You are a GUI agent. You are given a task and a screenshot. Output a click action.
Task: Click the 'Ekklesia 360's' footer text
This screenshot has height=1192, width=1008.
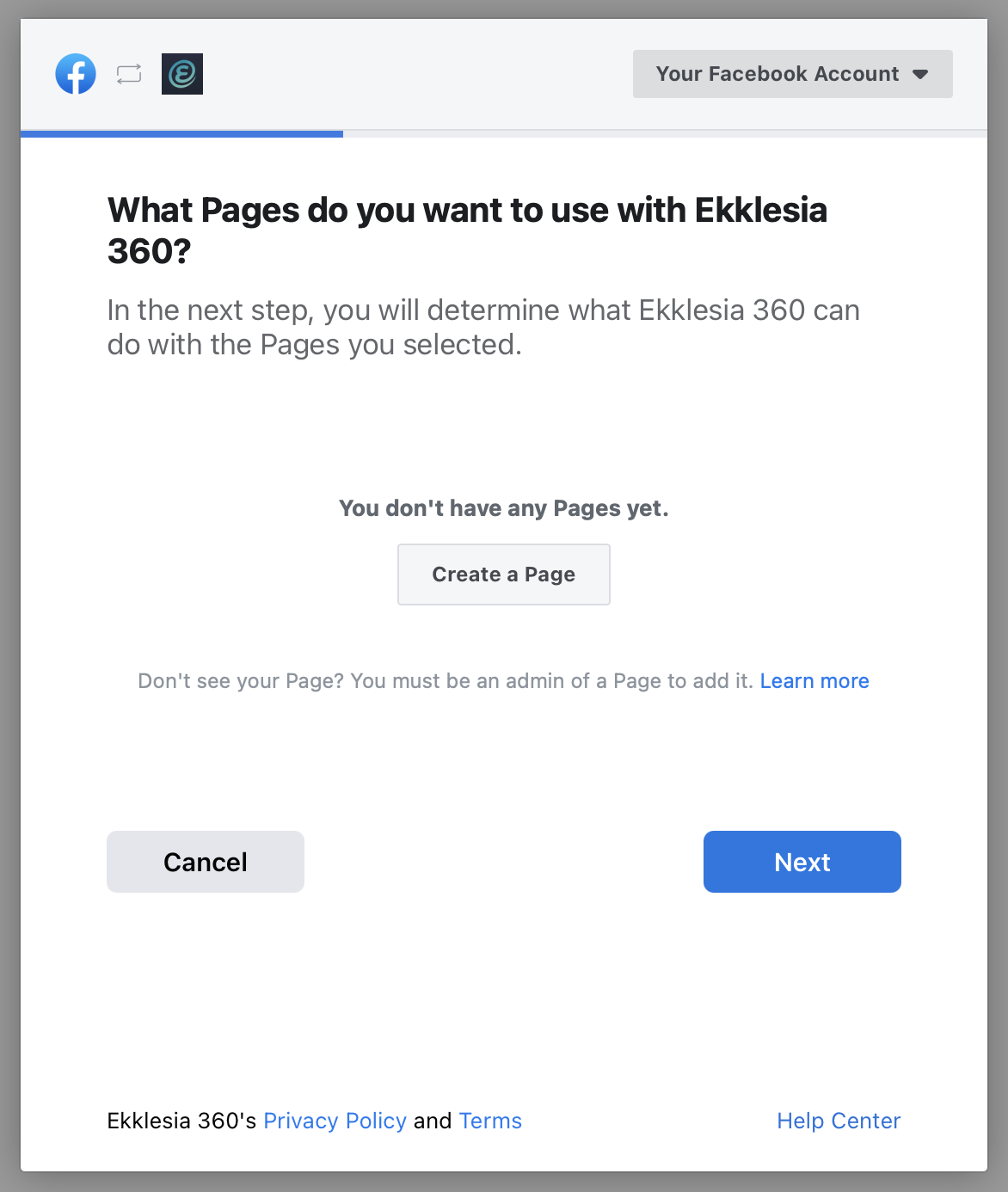point(181,1121)
